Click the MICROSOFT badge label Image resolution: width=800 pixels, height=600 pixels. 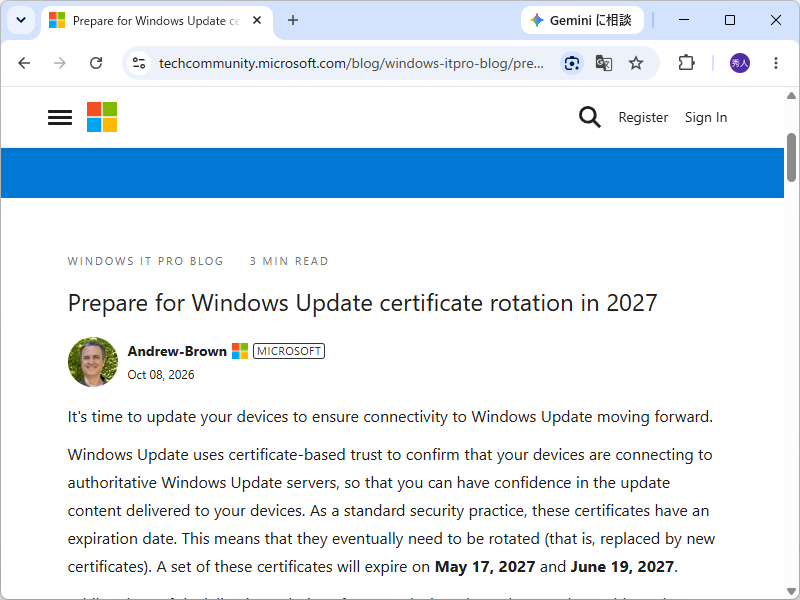click(x=289, y=351)
